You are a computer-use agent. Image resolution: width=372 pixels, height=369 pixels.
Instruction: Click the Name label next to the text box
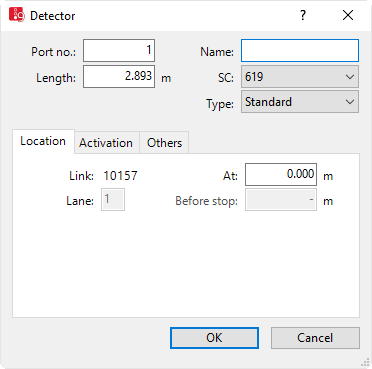coord(217,52)
